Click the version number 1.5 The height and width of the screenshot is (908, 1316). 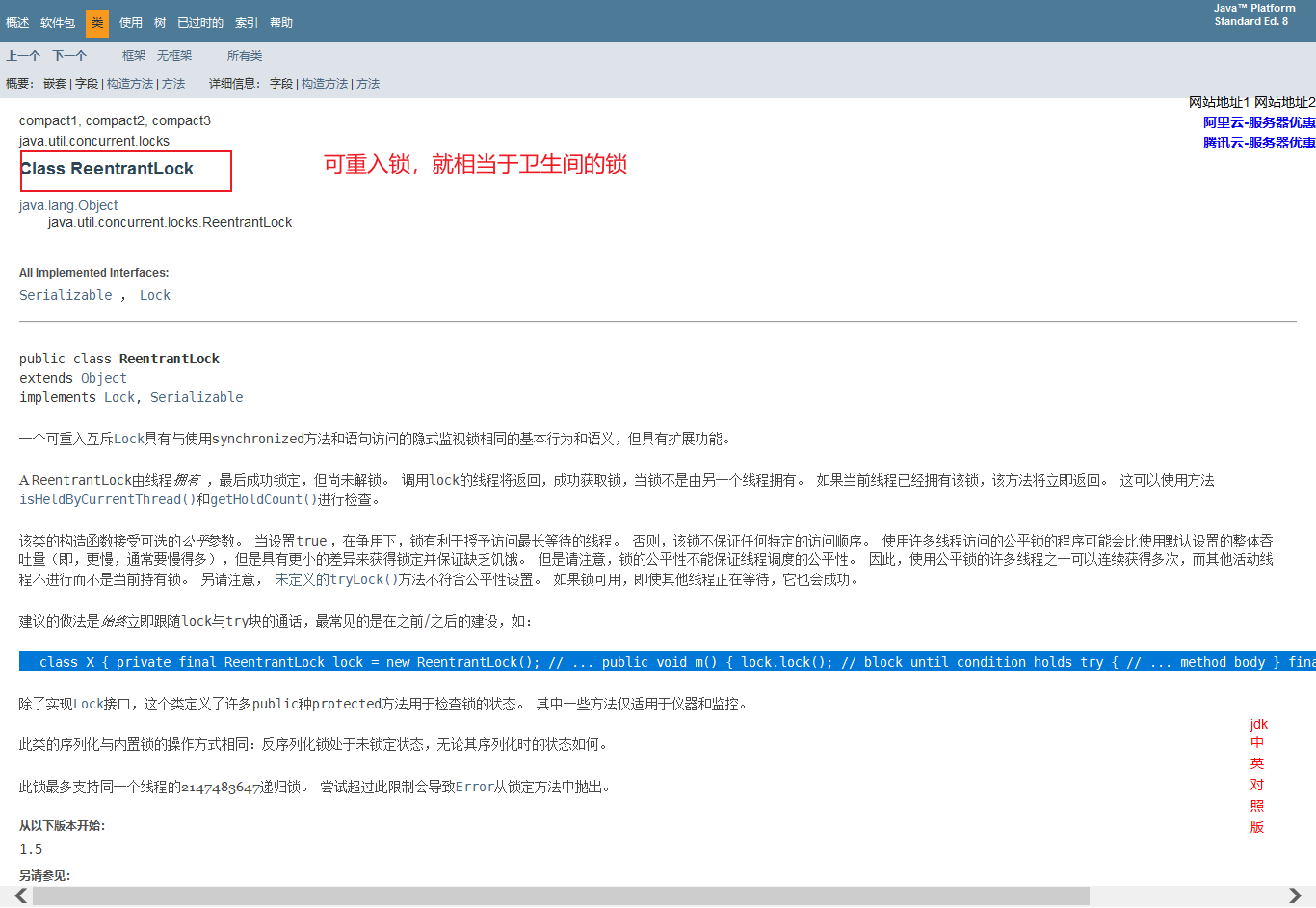pos(31,849)
